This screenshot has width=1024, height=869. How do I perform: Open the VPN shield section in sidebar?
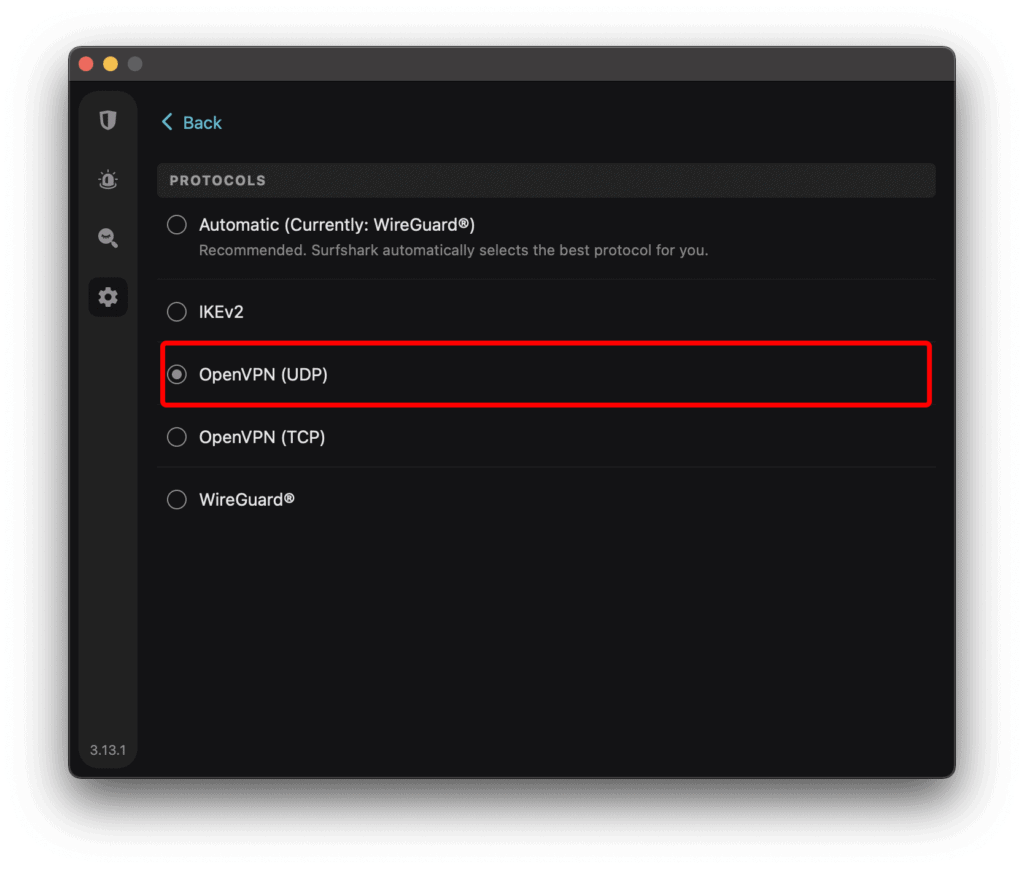(x=108, y=121)
